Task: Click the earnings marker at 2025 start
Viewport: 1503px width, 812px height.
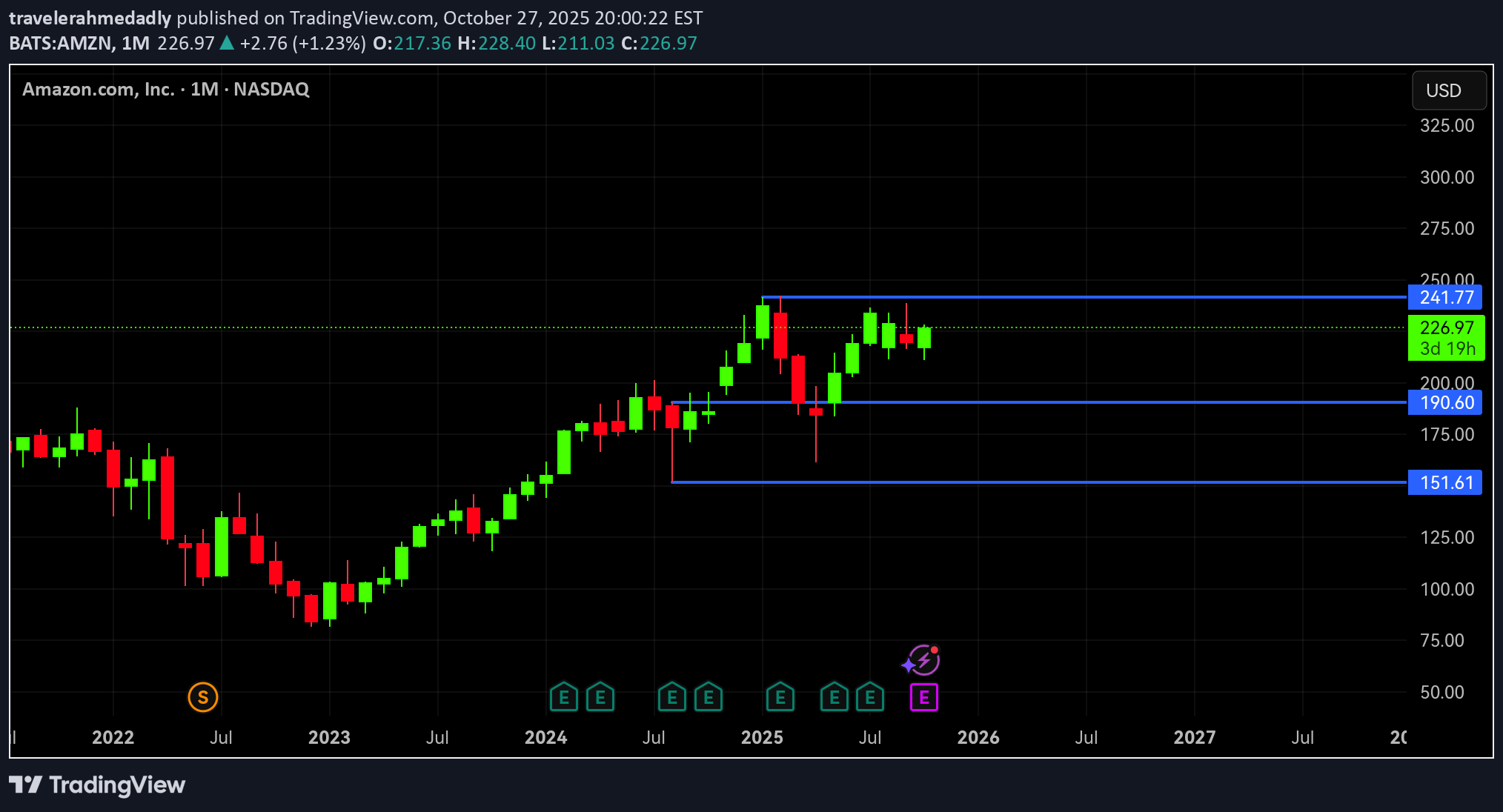Action: point(780,697)
